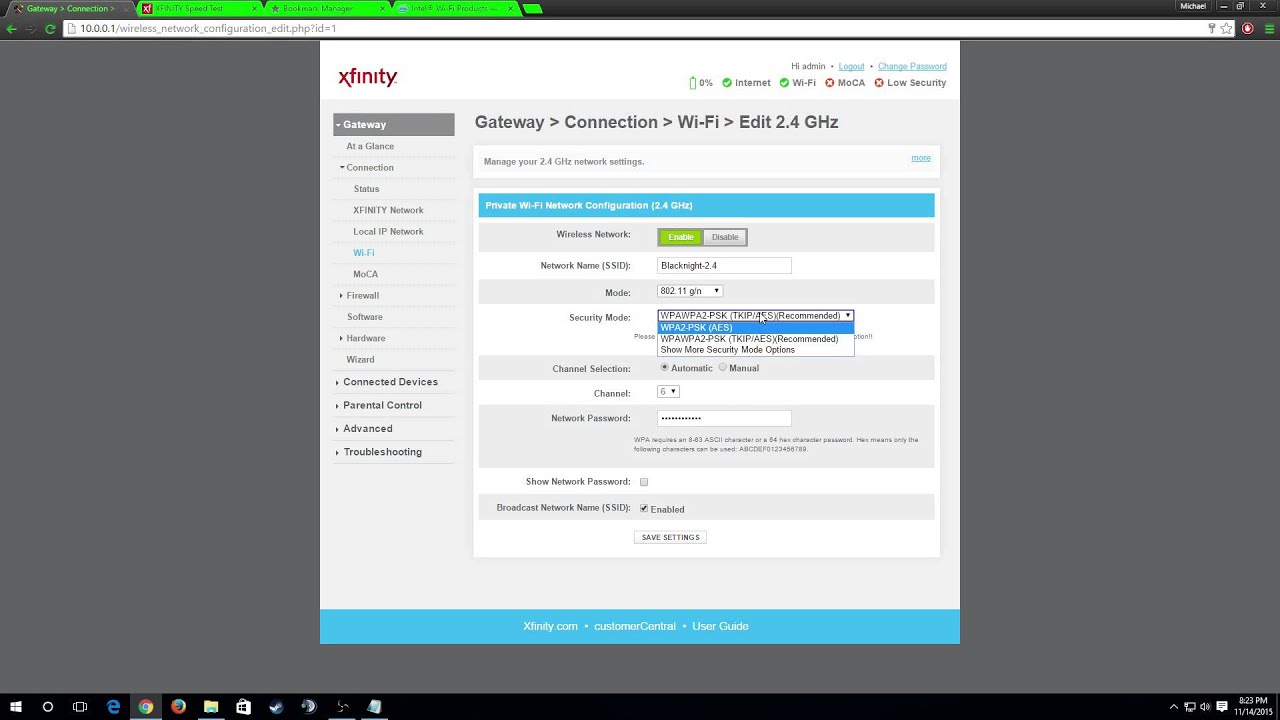Click the Chrome reload page button

pyautogui.click(x=50, y=29)
